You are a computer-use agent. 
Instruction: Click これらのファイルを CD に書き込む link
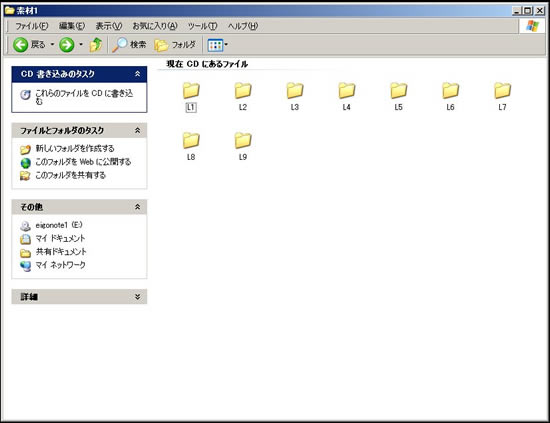(x=84, y=97)
